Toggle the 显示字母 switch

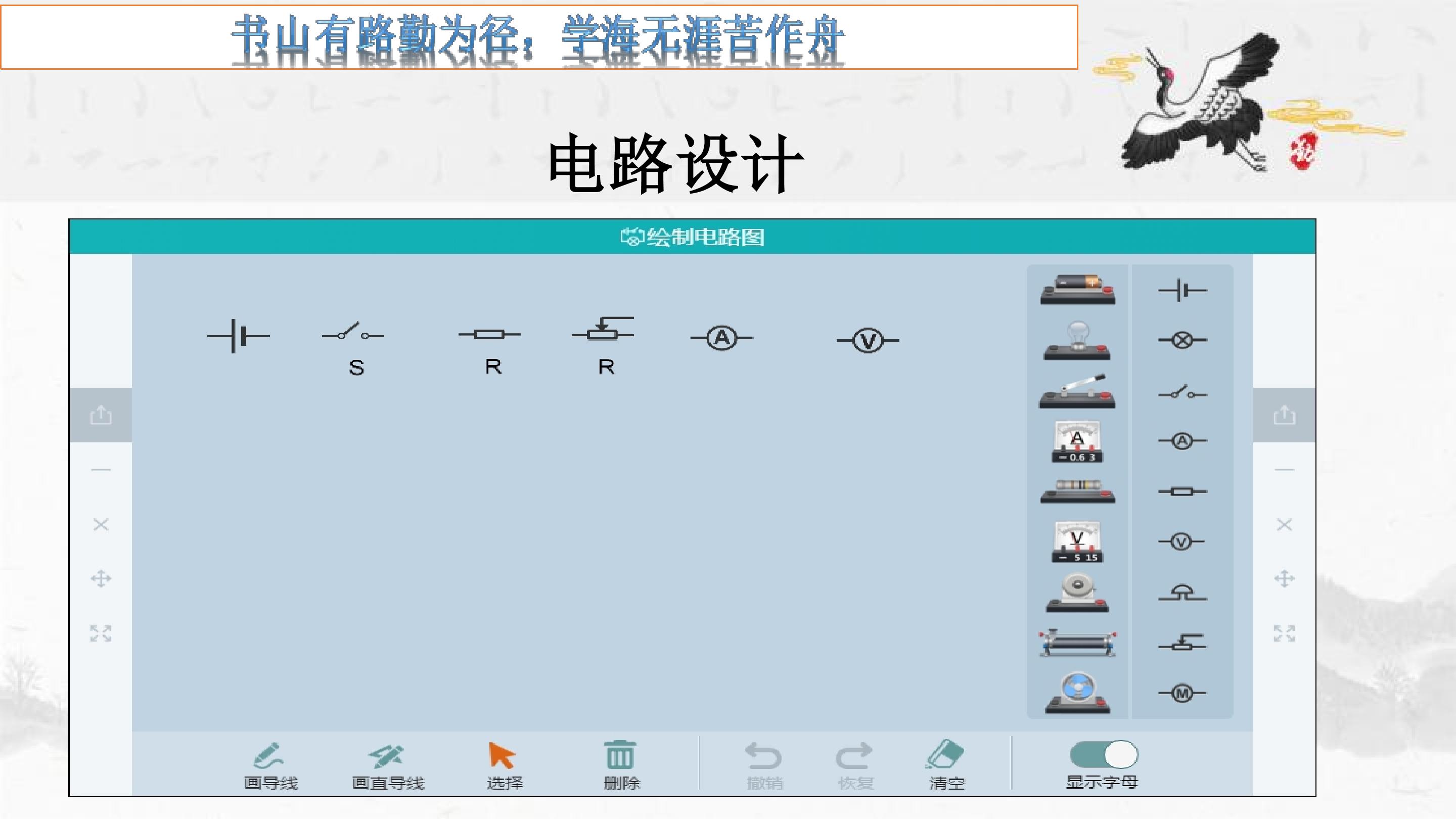1103,755
